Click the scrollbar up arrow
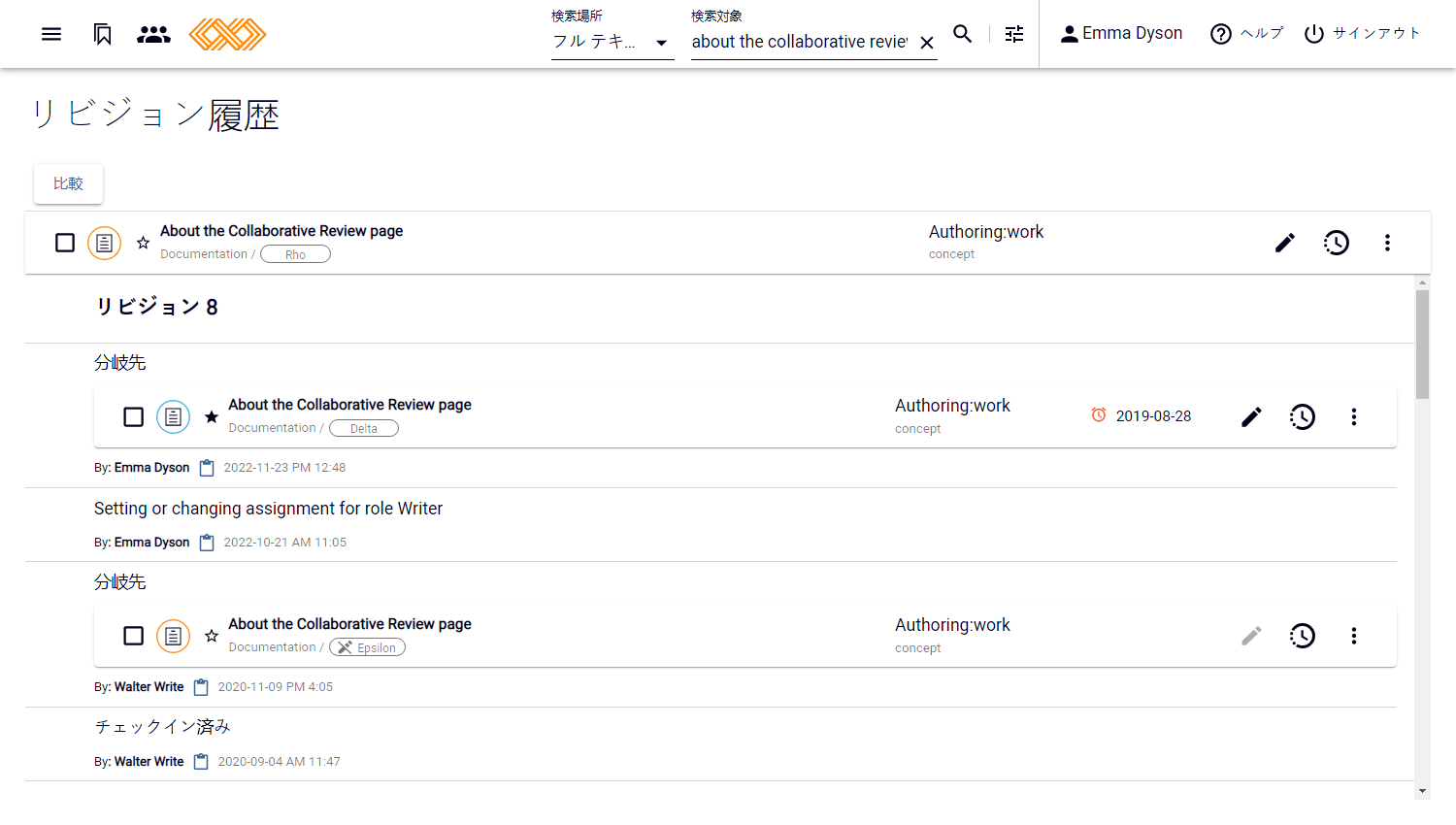Image resolution: width=1456 pixels, height=825 pixels. point(1422,282)
